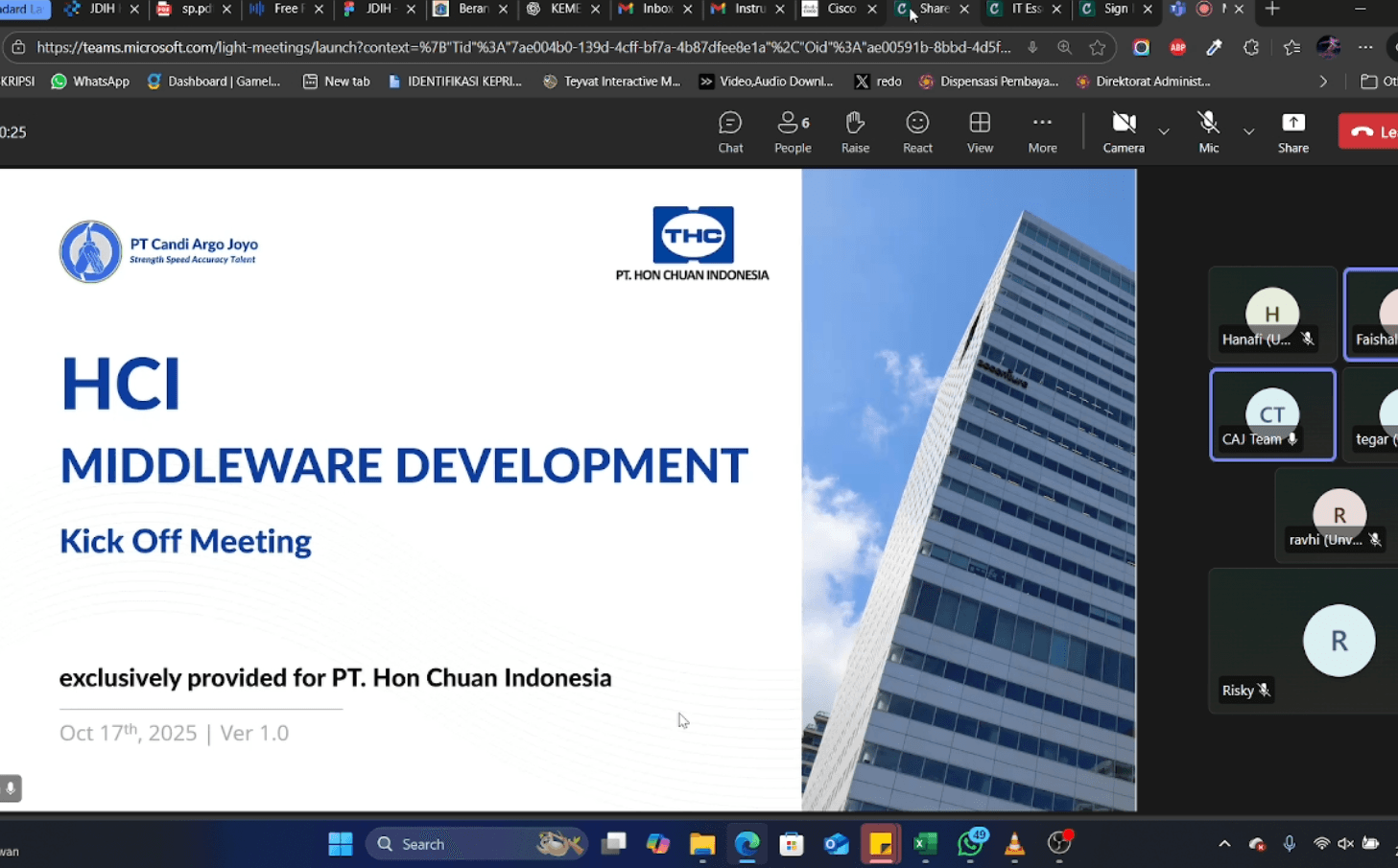Open the Teams meeting Chat panel

[x=730, y=132]
